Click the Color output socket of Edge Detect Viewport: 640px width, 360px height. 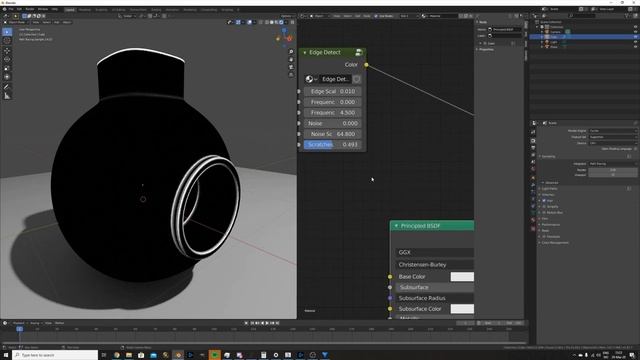pos(366,65)
